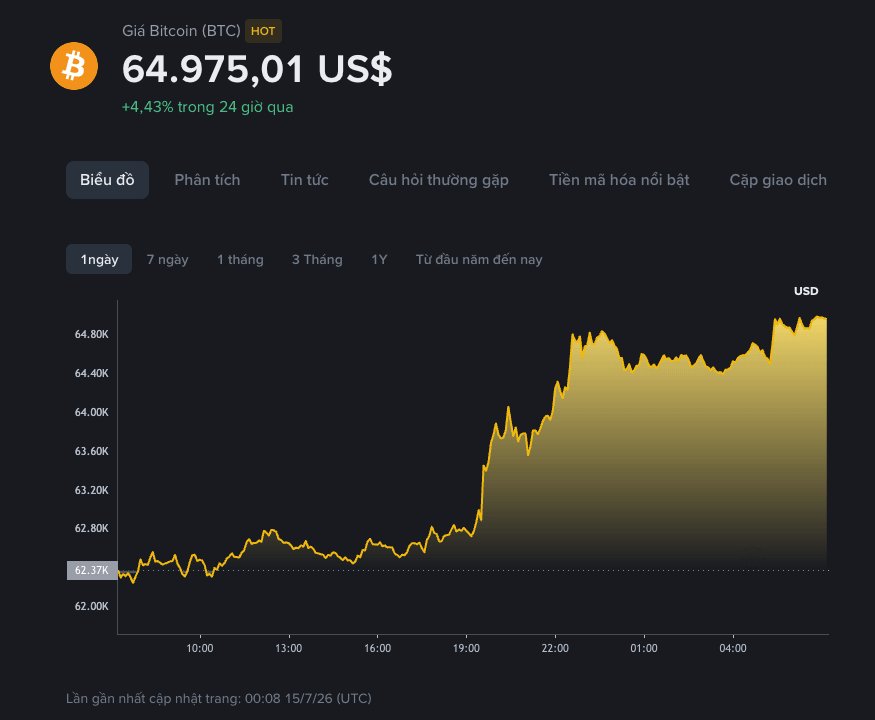Click the HOT badge next to Bitcoin title
This screenshot has width=875, height=720.
pos(263,31)
